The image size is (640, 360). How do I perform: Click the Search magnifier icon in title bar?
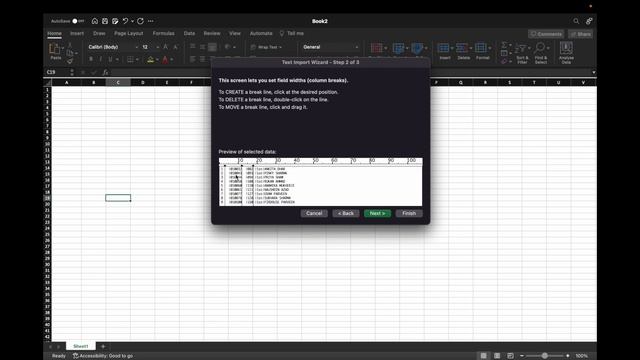coord(576,21)
